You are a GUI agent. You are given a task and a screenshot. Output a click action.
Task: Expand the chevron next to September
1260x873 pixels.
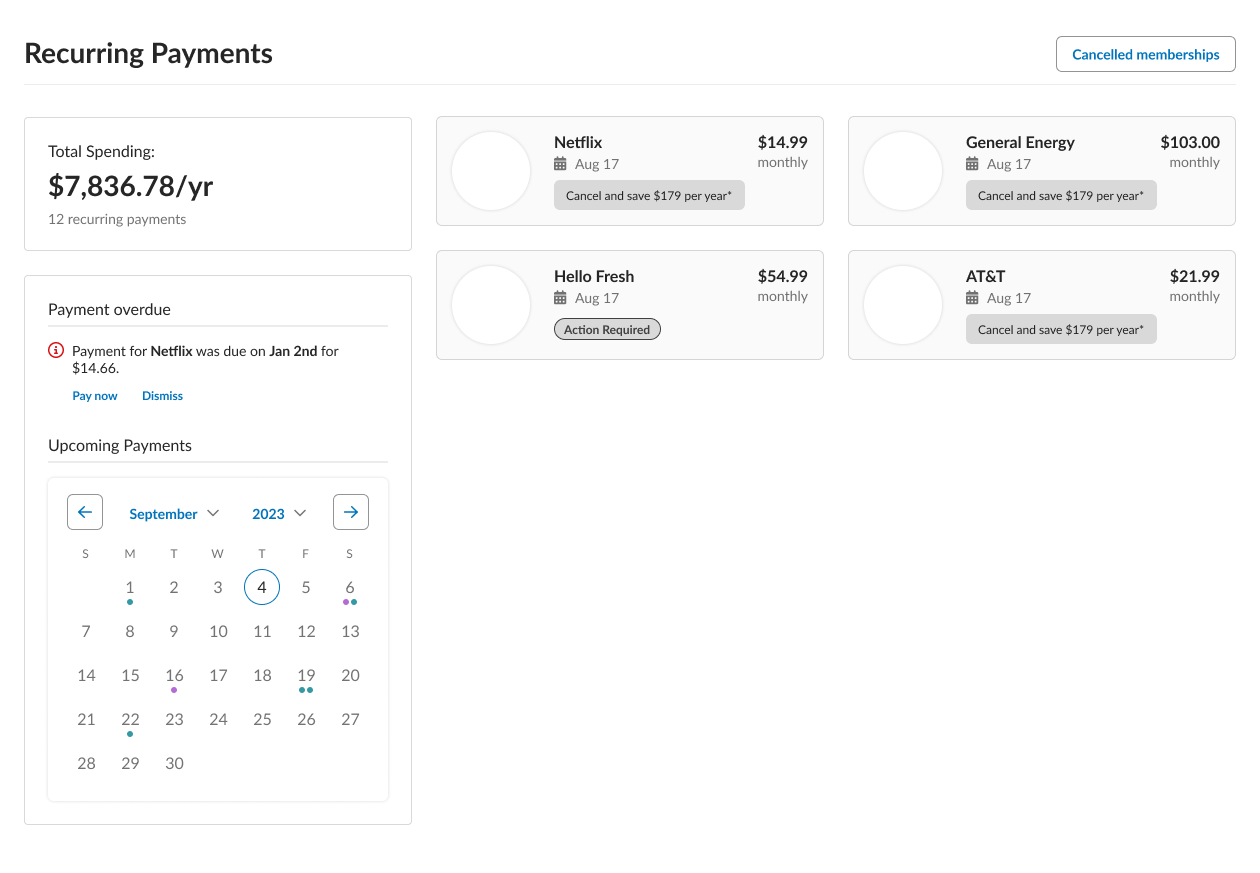click(x=214, y=513)
